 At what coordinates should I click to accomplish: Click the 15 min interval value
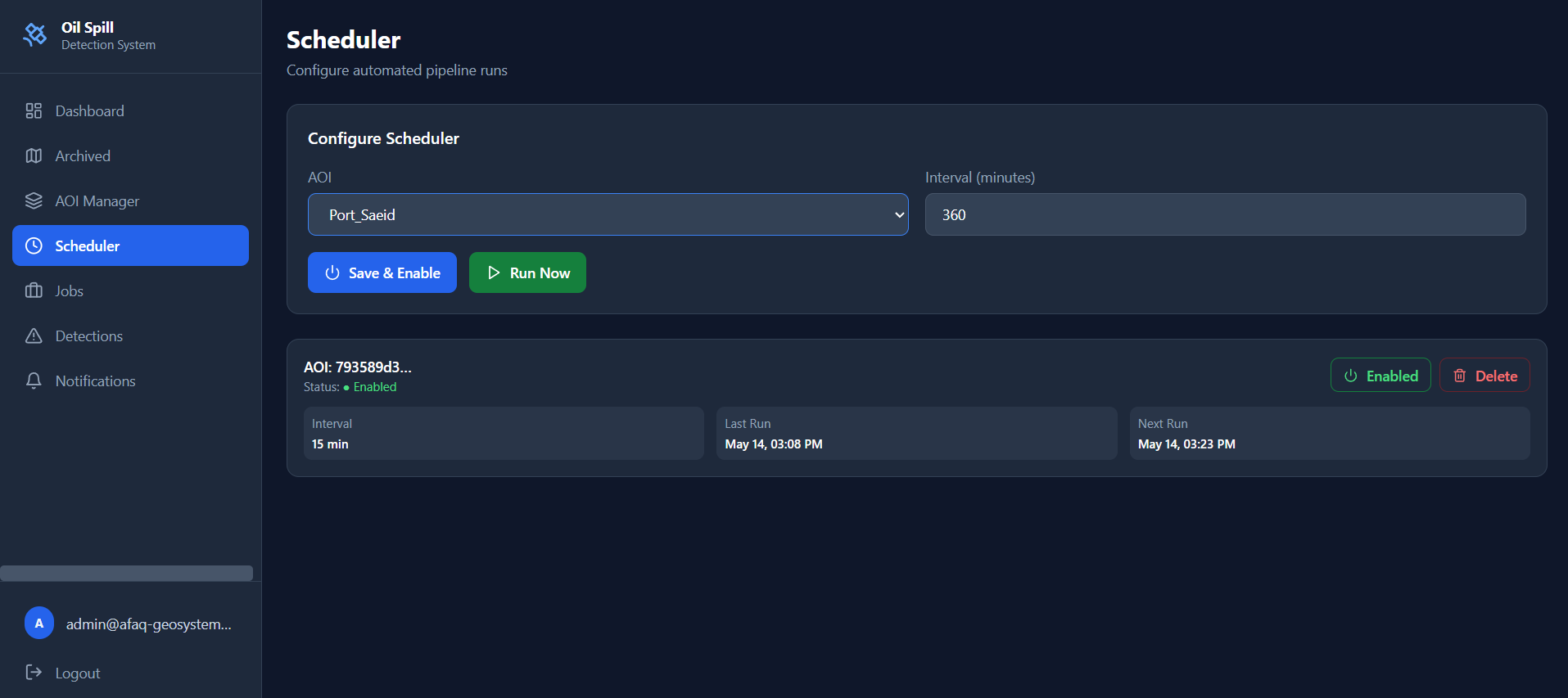(330, 444)
